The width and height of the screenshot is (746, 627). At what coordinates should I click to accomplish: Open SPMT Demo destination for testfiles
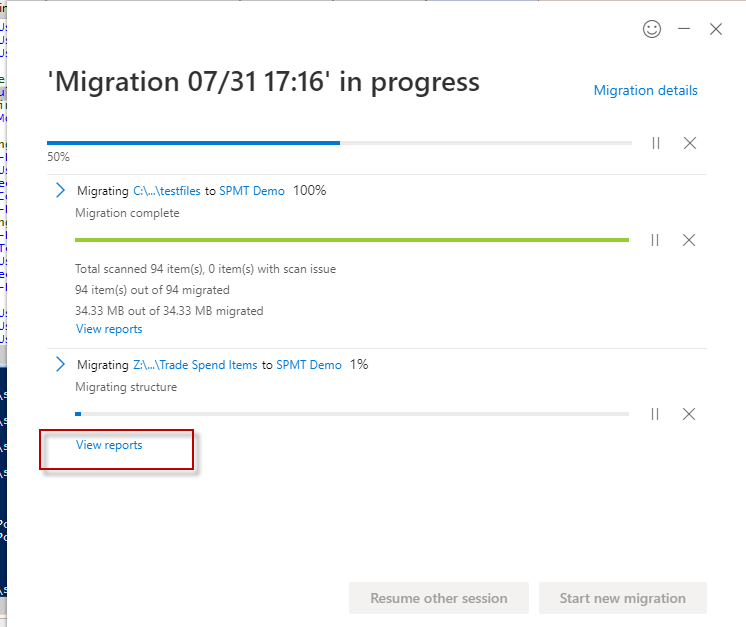point(252,190)
